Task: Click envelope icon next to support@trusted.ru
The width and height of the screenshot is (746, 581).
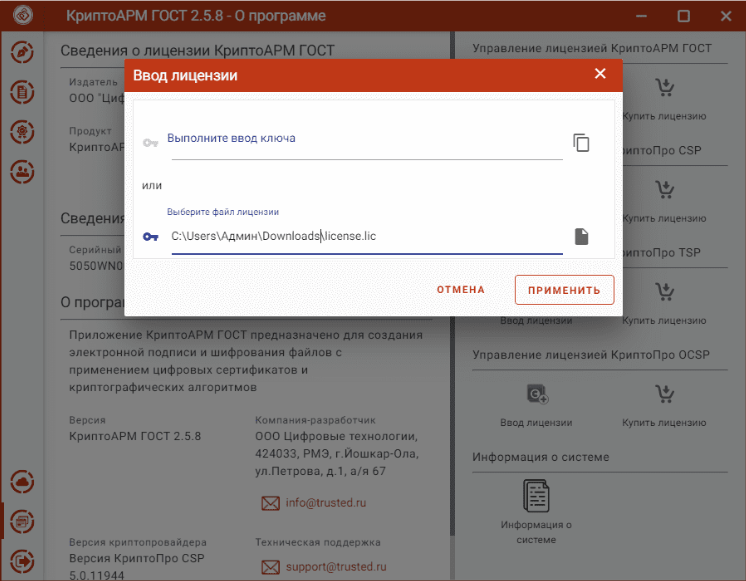Action: tap(270, 567)
